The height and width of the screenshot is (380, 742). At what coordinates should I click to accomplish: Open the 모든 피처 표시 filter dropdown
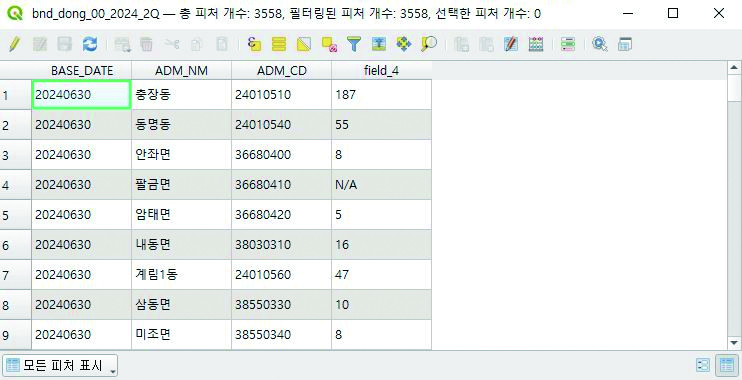click(x=60, y=365)
